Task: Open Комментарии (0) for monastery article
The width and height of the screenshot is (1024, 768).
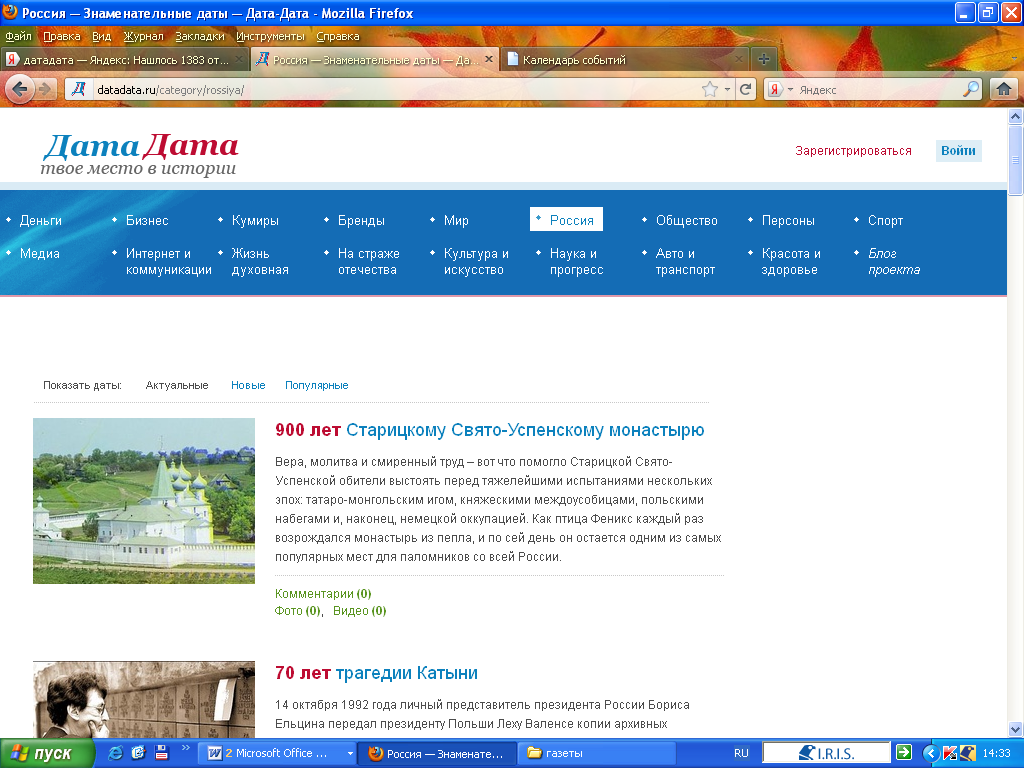Action: [x=323, y=594]
